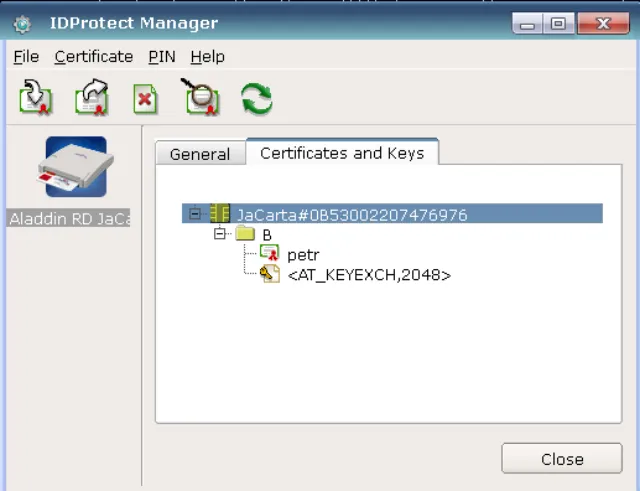Image resolution: width=640 pixels, height=491 pixels.
Task: Click the export certificate toolbar icon
Action: click(92, 97)
